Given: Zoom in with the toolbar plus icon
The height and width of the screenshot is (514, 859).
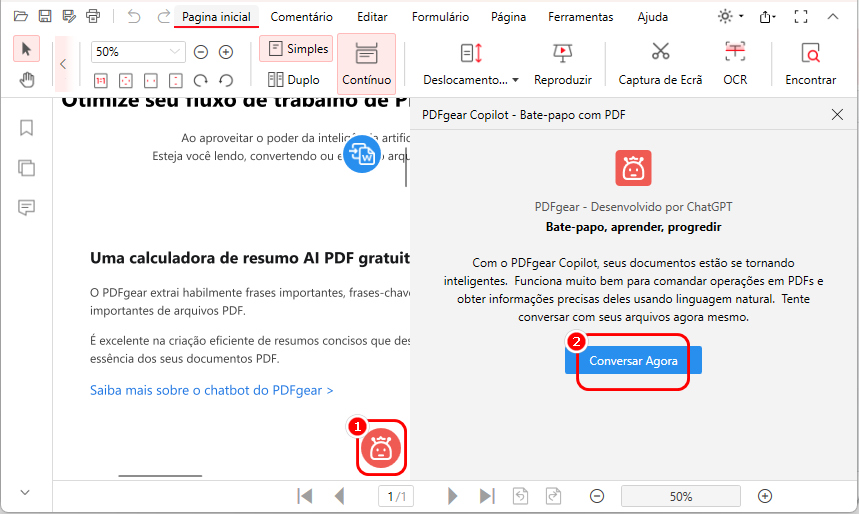Looking at the screenshot, I should click(226, 52).
